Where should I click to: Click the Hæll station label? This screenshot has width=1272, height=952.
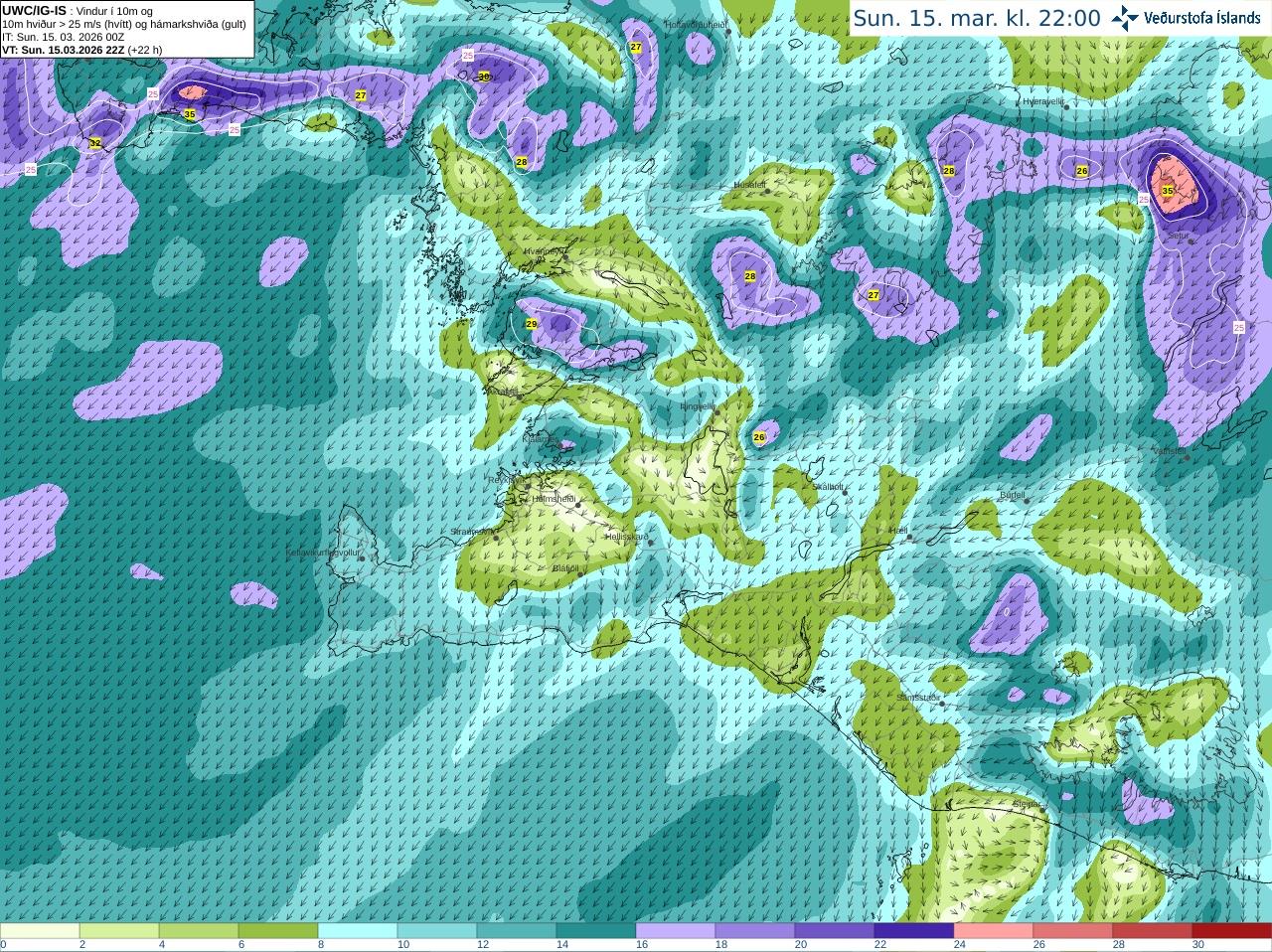coord(897,531)
